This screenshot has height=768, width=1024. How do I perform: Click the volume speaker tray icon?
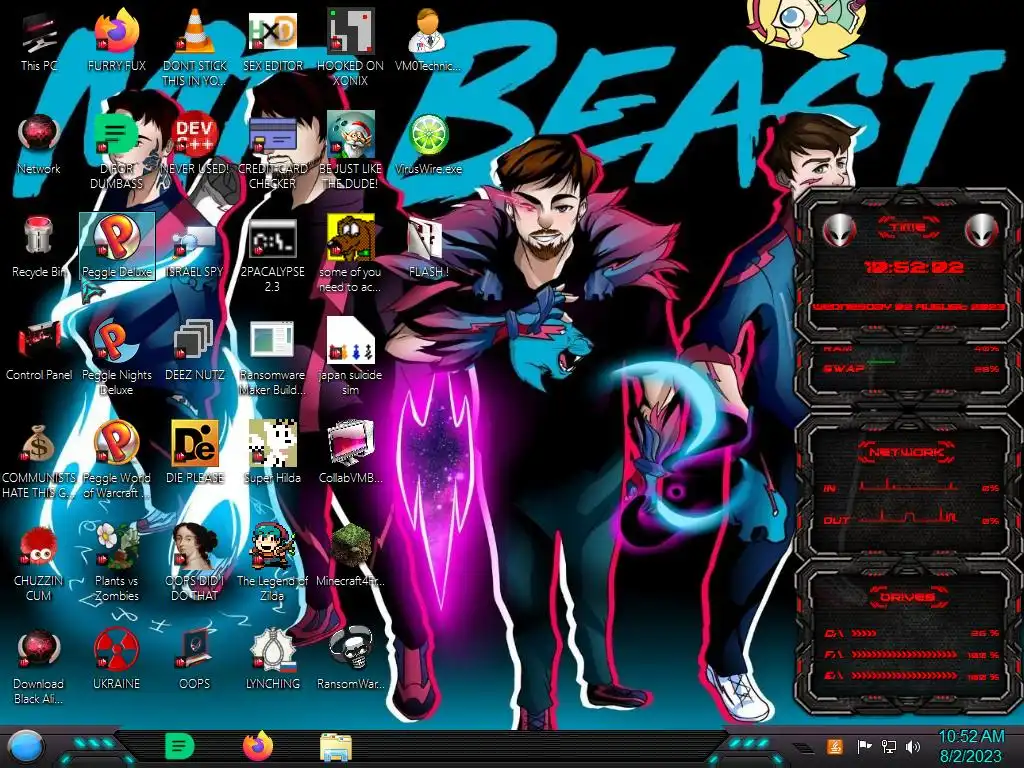(913, 746)
